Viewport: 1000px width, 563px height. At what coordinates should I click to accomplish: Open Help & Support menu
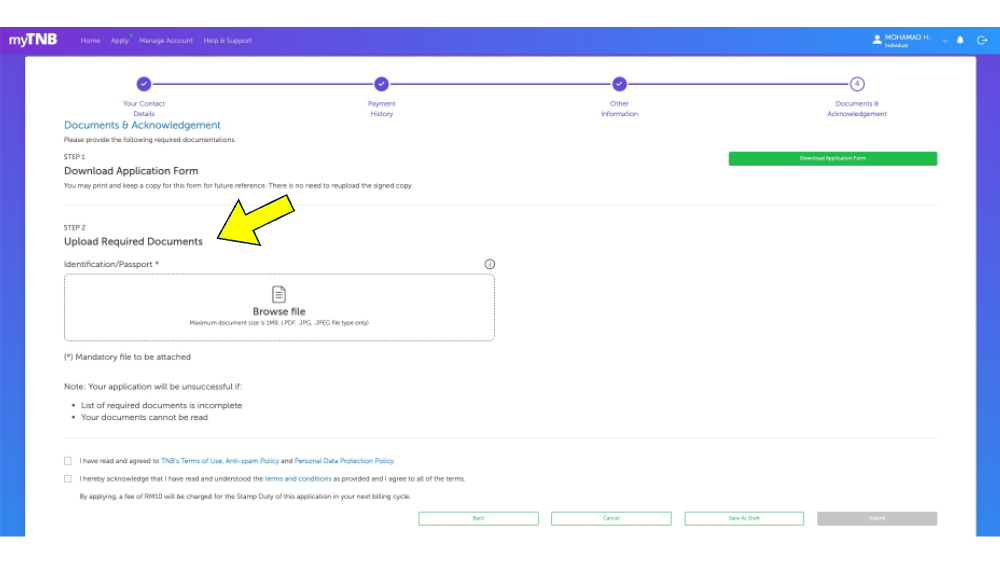pyautogui.click(x=227, y=41)
